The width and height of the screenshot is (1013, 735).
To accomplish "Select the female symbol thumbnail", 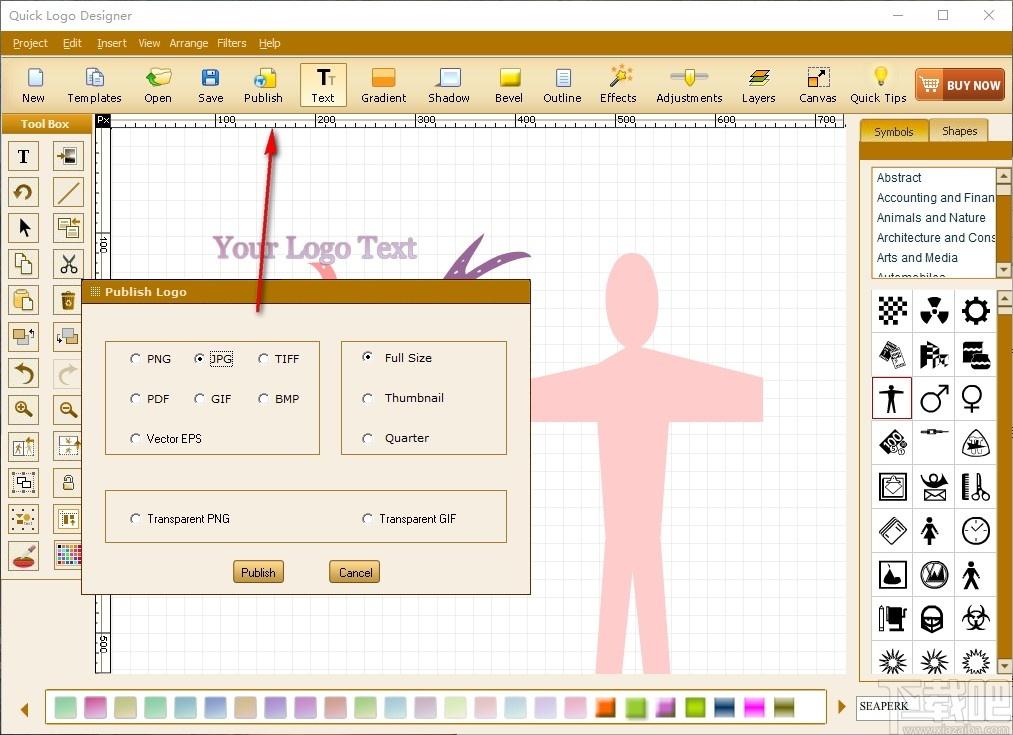I will 972,399.
